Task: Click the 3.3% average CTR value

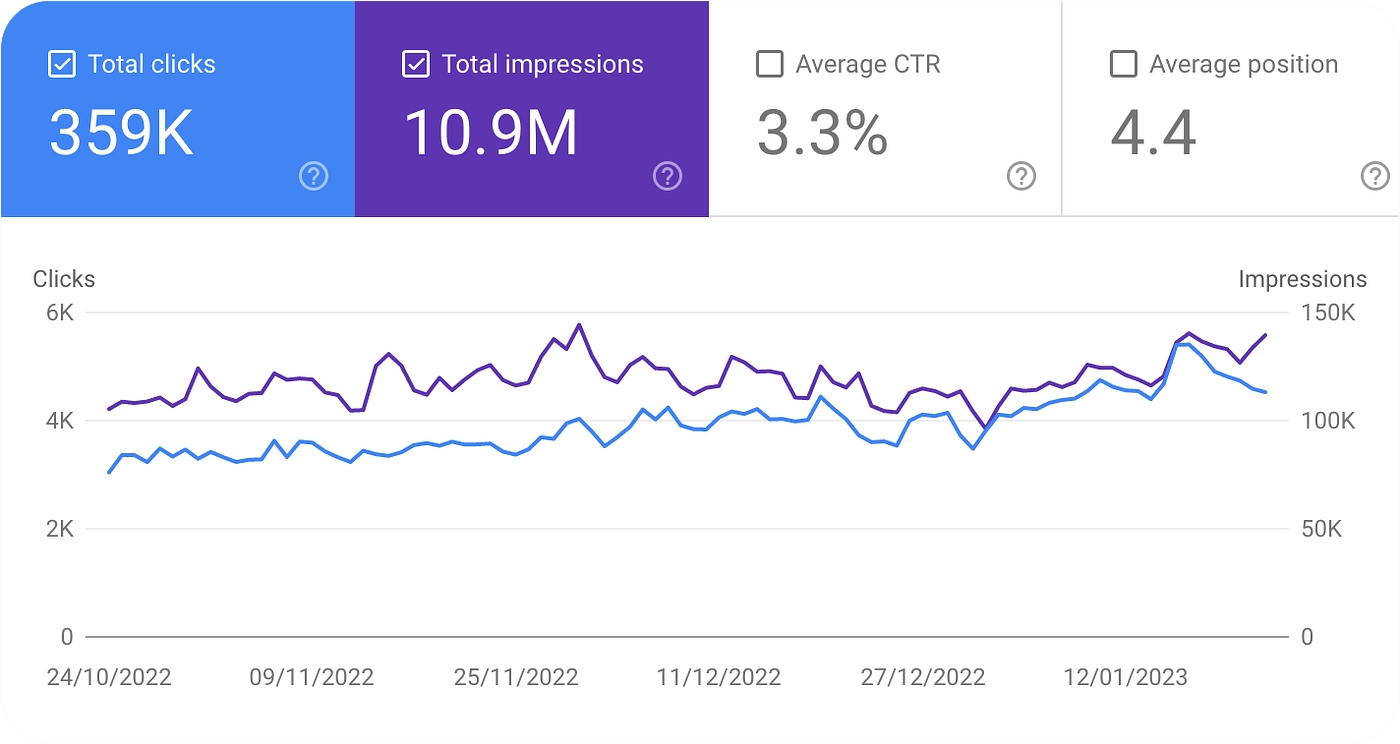Action: [x=822, y=133]
